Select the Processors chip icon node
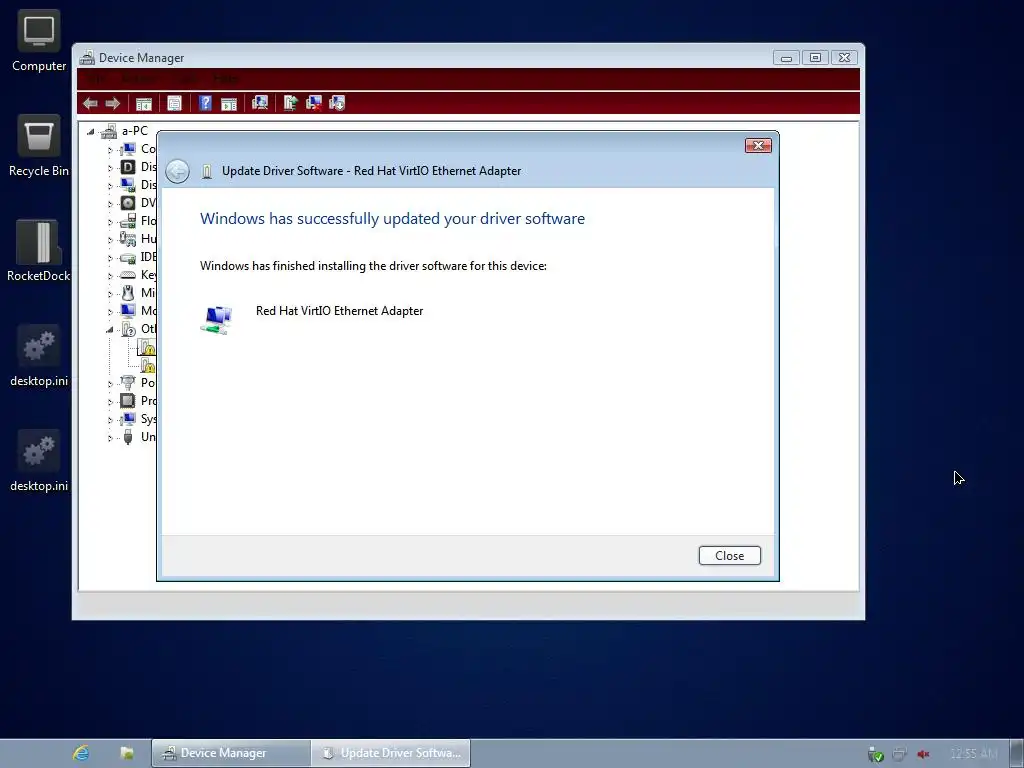The height and width of the screenshot is (768, 1024). click(x=128, y=401)
